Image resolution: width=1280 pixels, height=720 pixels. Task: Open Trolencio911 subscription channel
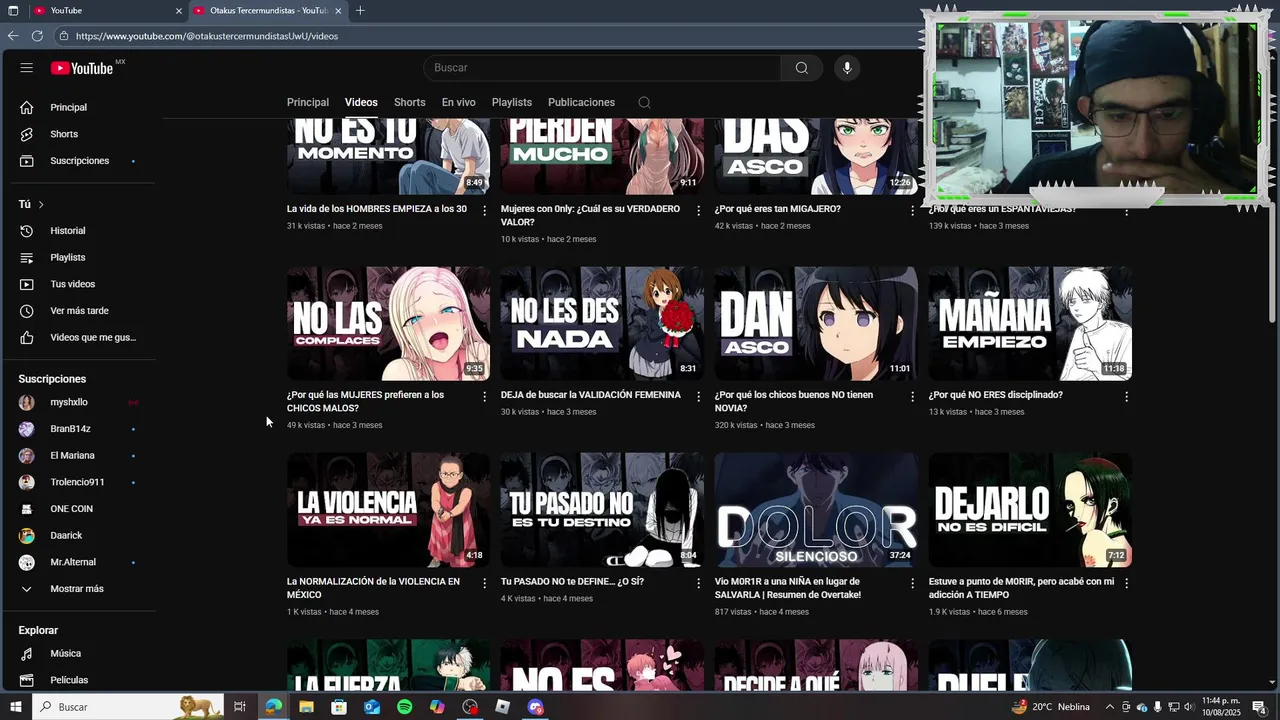click(78, 482)
